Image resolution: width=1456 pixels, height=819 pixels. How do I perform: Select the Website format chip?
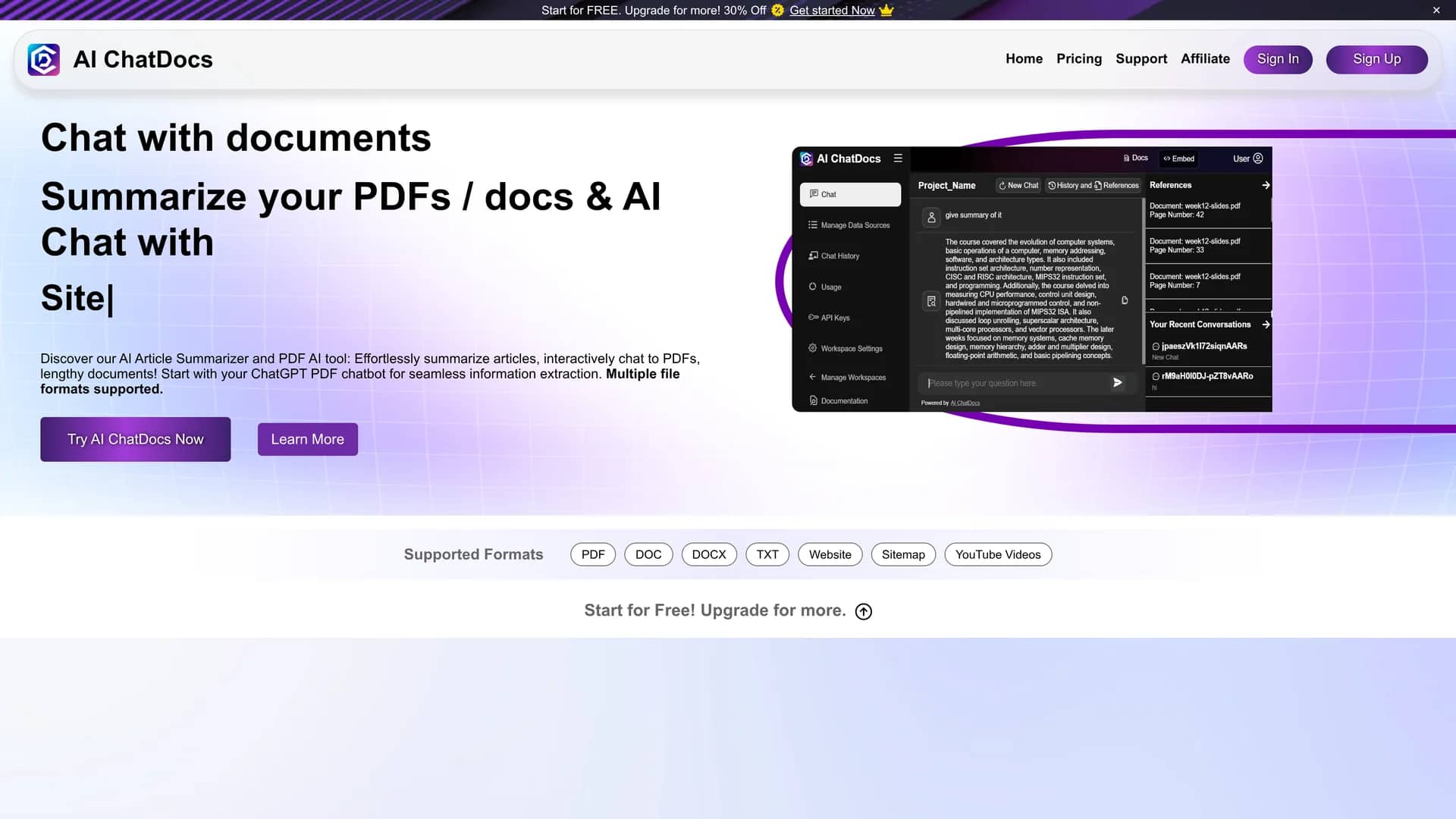[830, 554]
